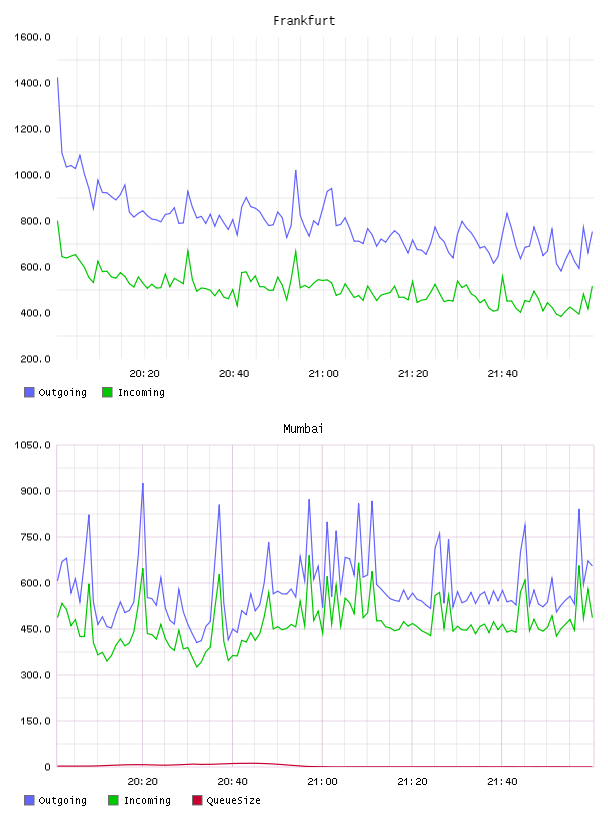Click the green Incoming swatch in Frankfurt legend
608x816 pixels.
click(x=107, y=392)
